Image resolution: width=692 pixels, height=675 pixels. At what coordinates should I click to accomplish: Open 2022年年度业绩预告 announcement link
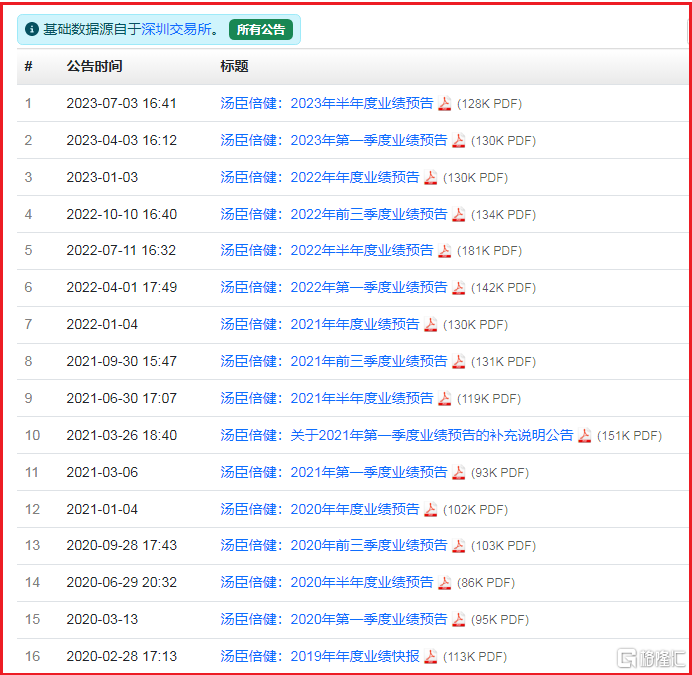pos(320,177)
